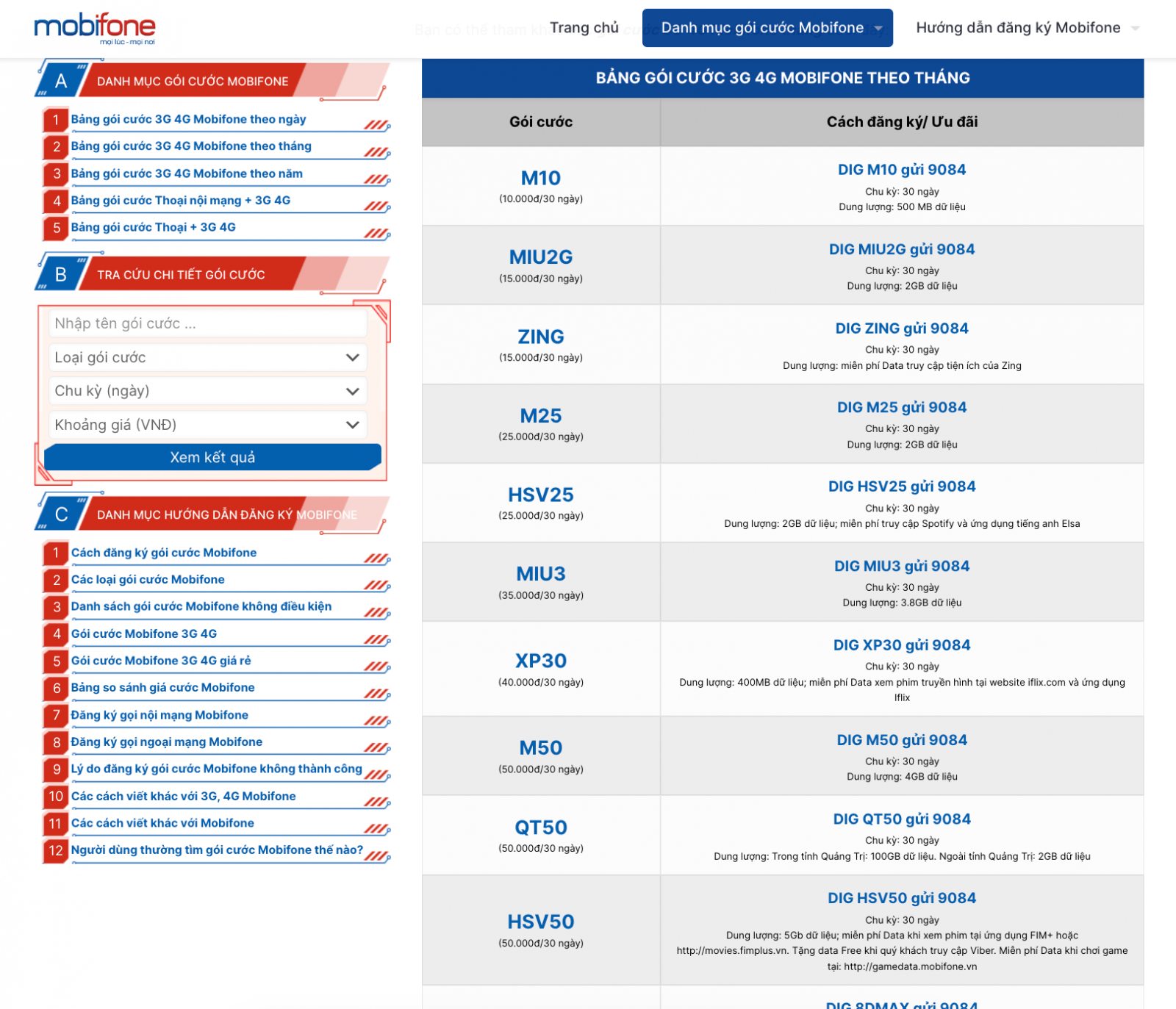Open Bảng gói cước Thoại nội mạng + 3G 4G
Screen dimensions: 1176x1009
pyautogui.click(x=181, y=200)
